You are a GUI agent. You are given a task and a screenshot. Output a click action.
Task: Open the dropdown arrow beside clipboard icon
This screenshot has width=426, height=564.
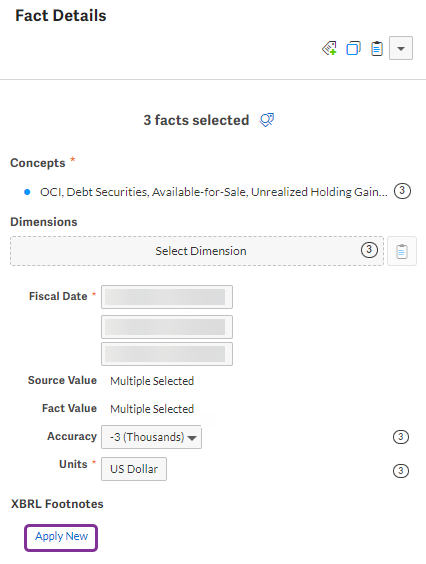click(x=401, y=48)
